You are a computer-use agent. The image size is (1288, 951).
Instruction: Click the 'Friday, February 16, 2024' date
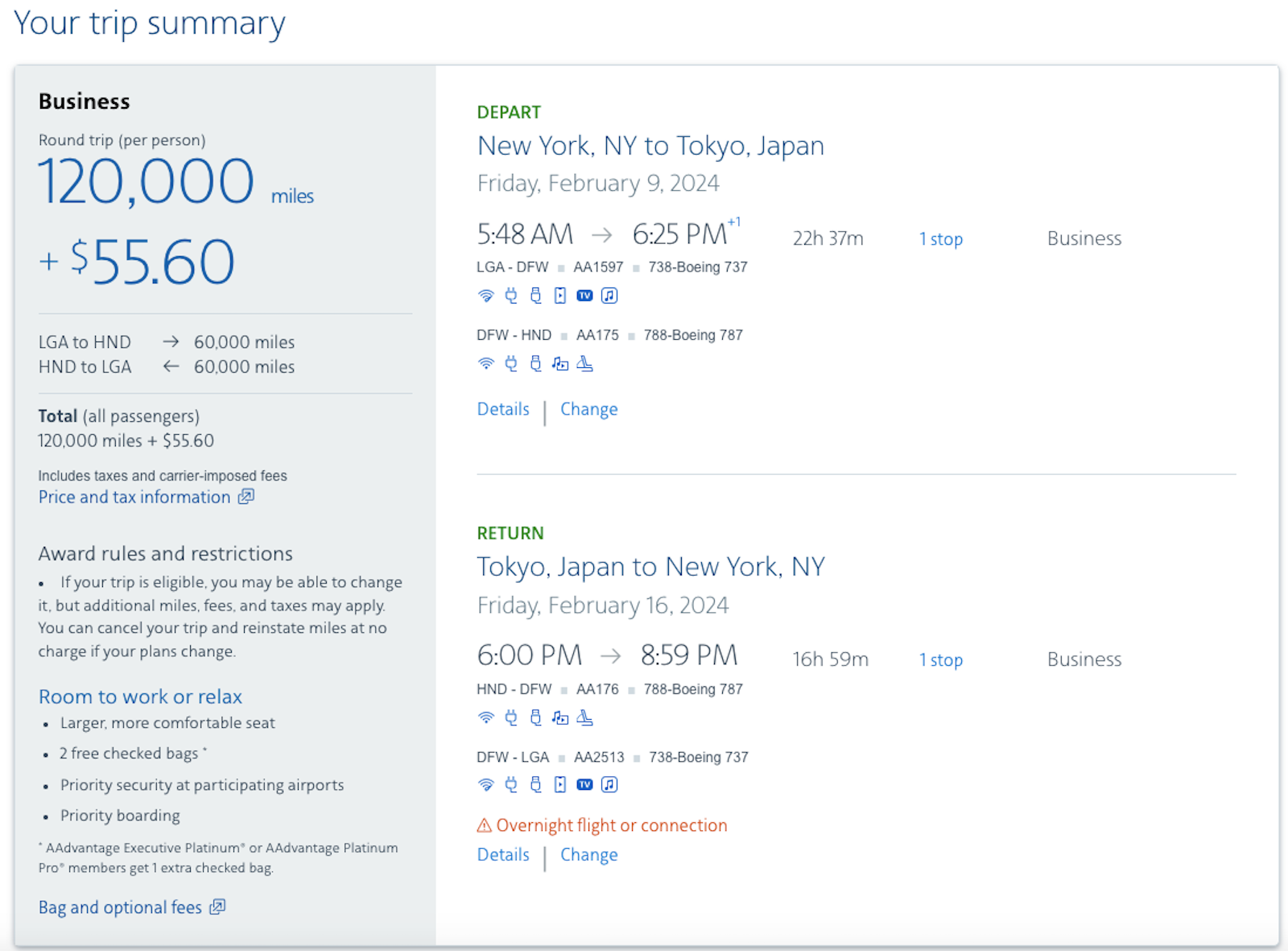[603, 606]
